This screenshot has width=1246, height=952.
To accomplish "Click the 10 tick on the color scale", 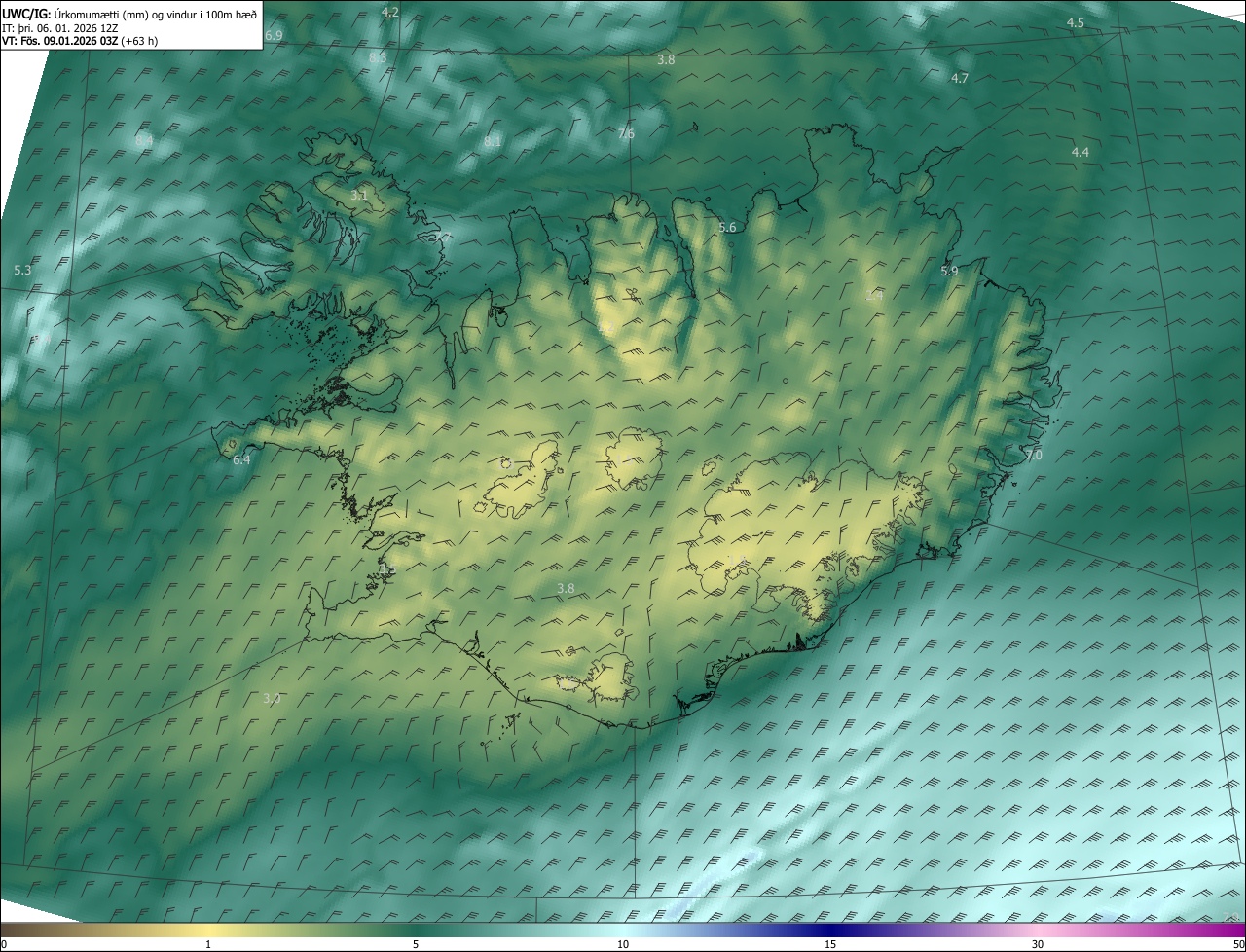I will (x=623, y=945).
